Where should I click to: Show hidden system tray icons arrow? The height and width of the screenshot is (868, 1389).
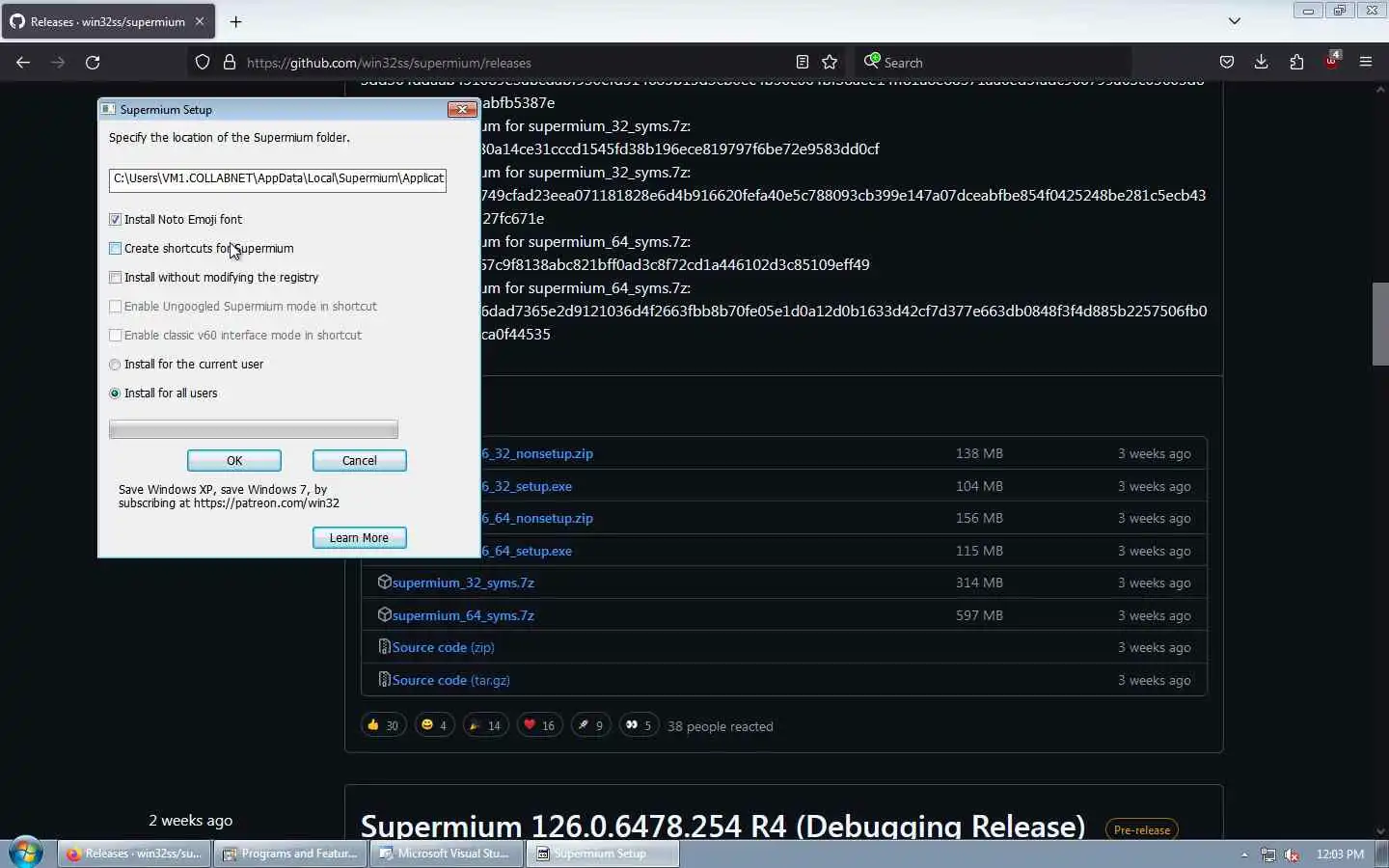click(1244, 854)
